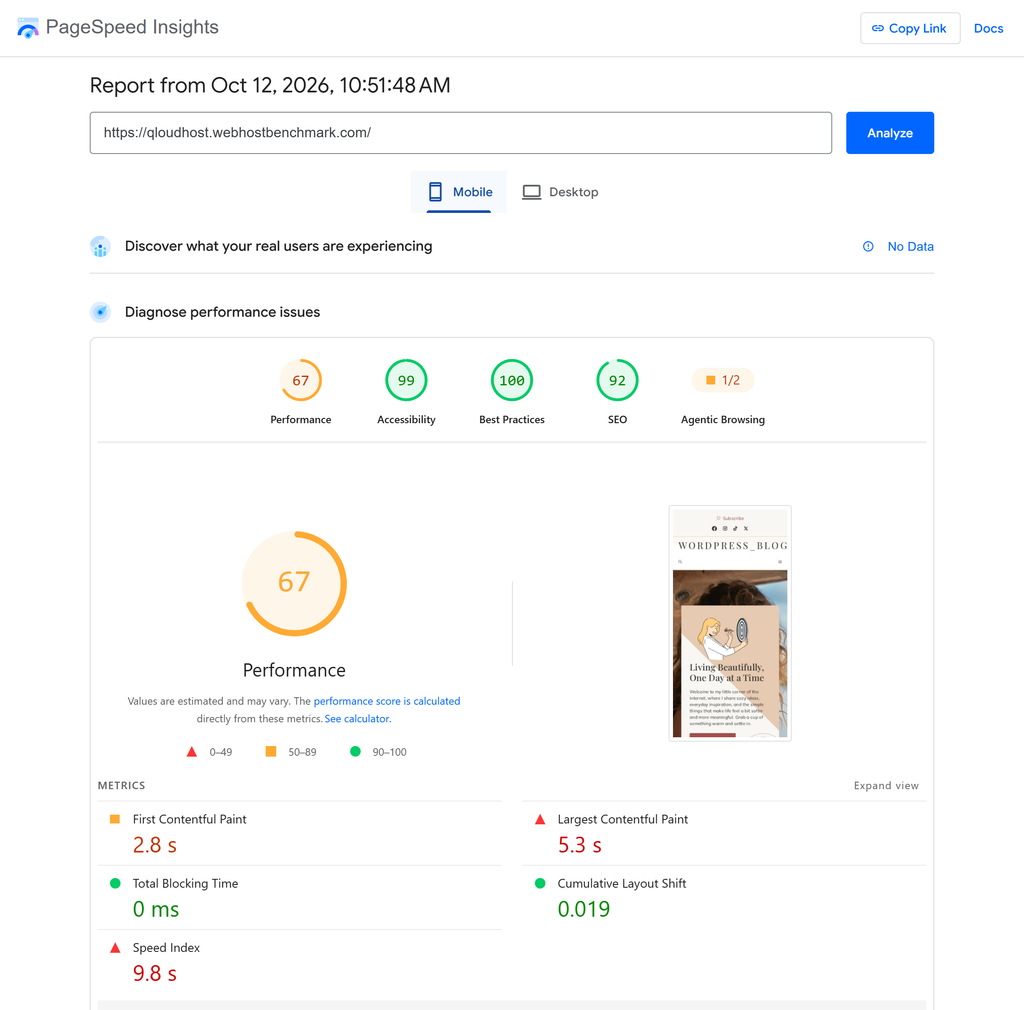Click the desktop laptop icon in tab
1024x1010 pixels.
(532, 192)
